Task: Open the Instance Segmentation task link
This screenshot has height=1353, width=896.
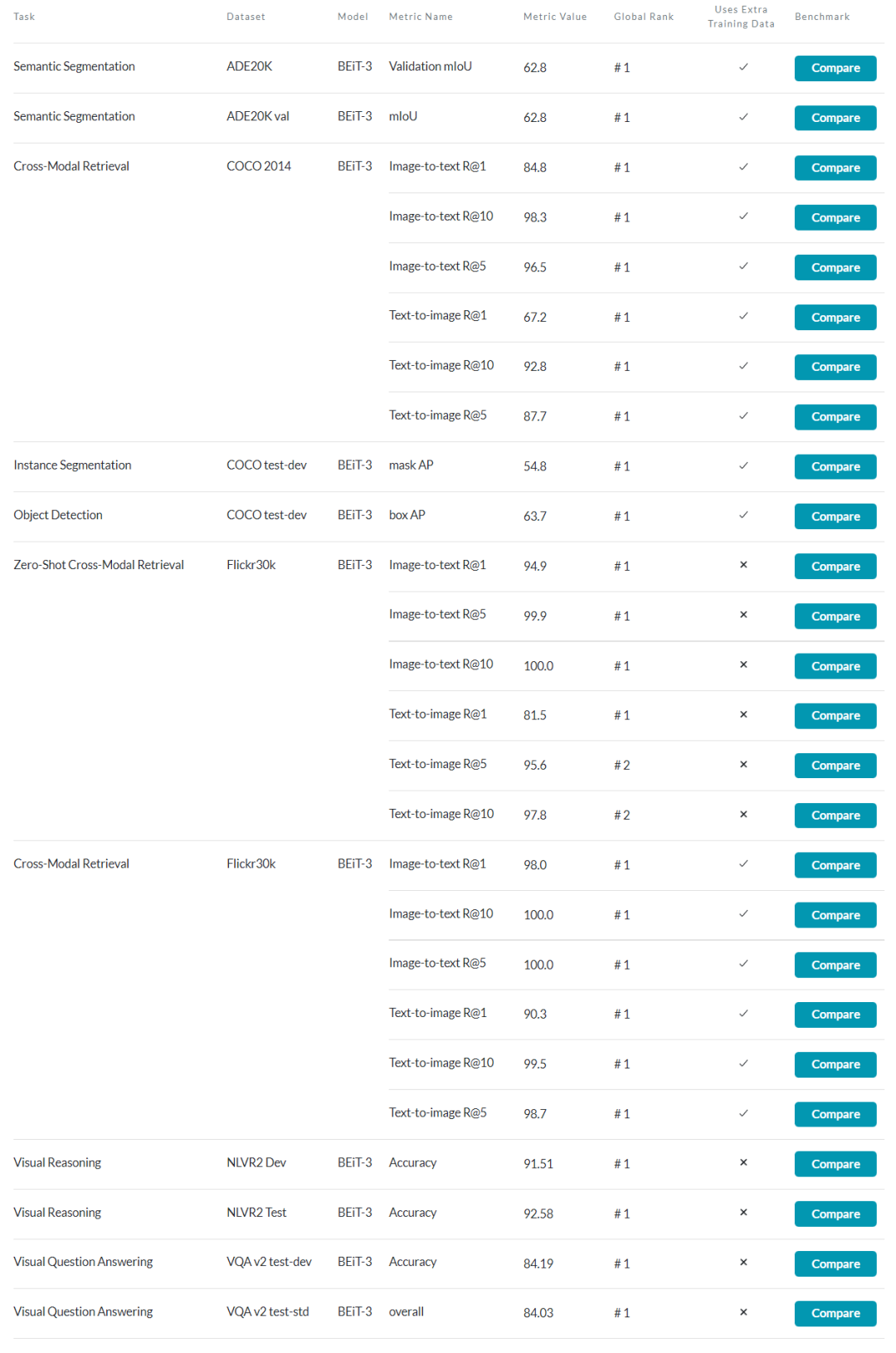Action: tap(72, 465)
